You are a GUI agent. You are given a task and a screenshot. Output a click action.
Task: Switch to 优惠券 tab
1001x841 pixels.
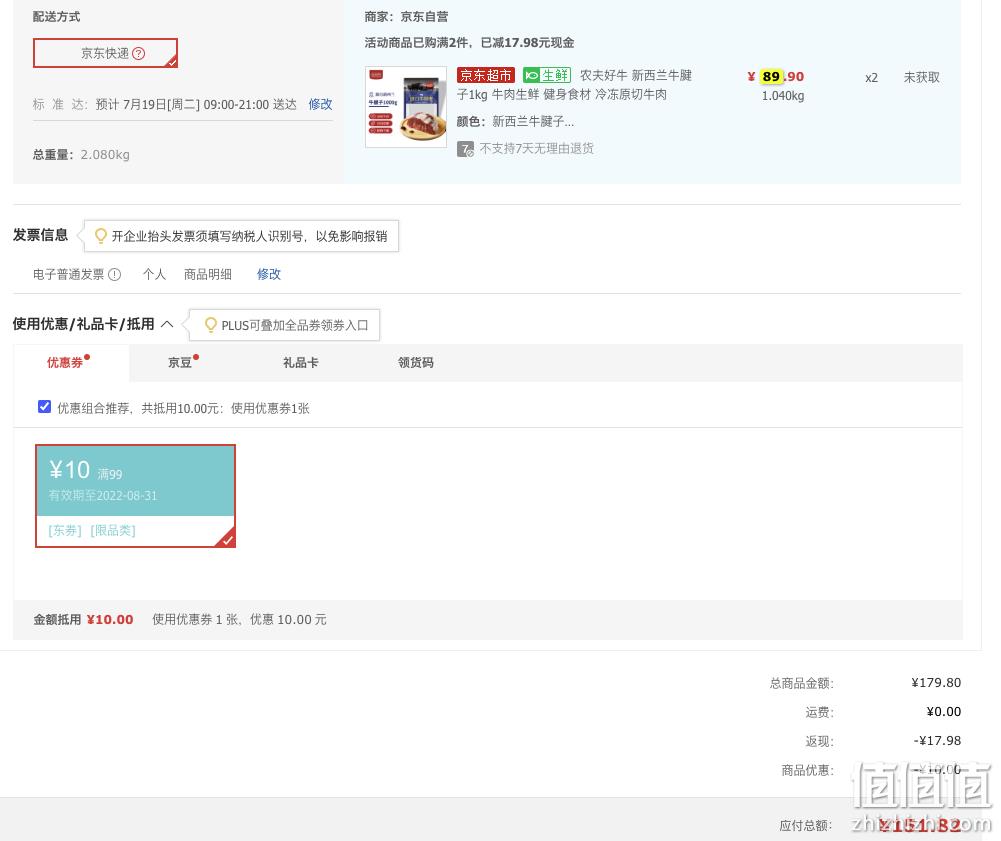point(71,363)
